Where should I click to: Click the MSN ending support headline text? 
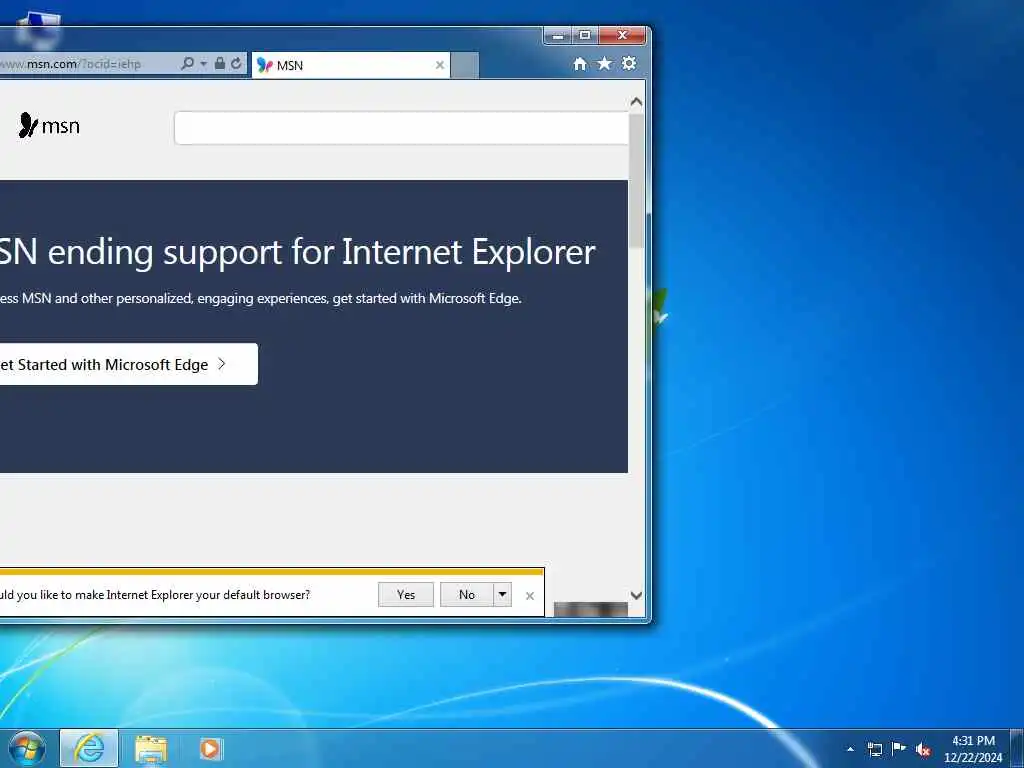(x=297, y=252)
